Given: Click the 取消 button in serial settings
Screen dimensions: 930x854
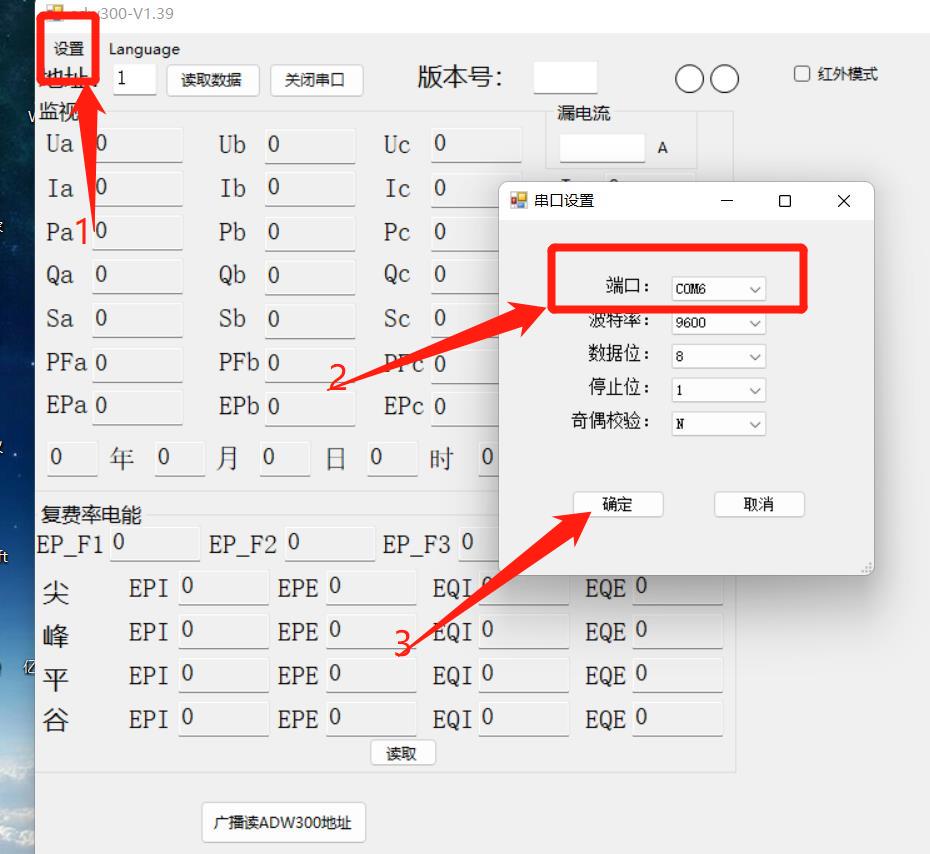Looking at the screenshot, I should (x=759, y=505).
